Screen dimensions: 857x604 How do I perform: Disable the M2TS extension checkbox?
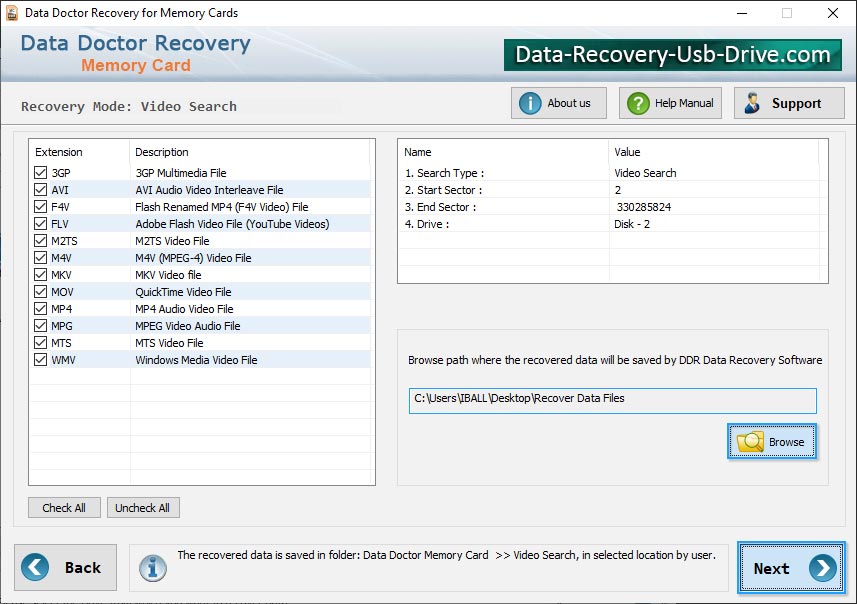(x=40, y=241)
